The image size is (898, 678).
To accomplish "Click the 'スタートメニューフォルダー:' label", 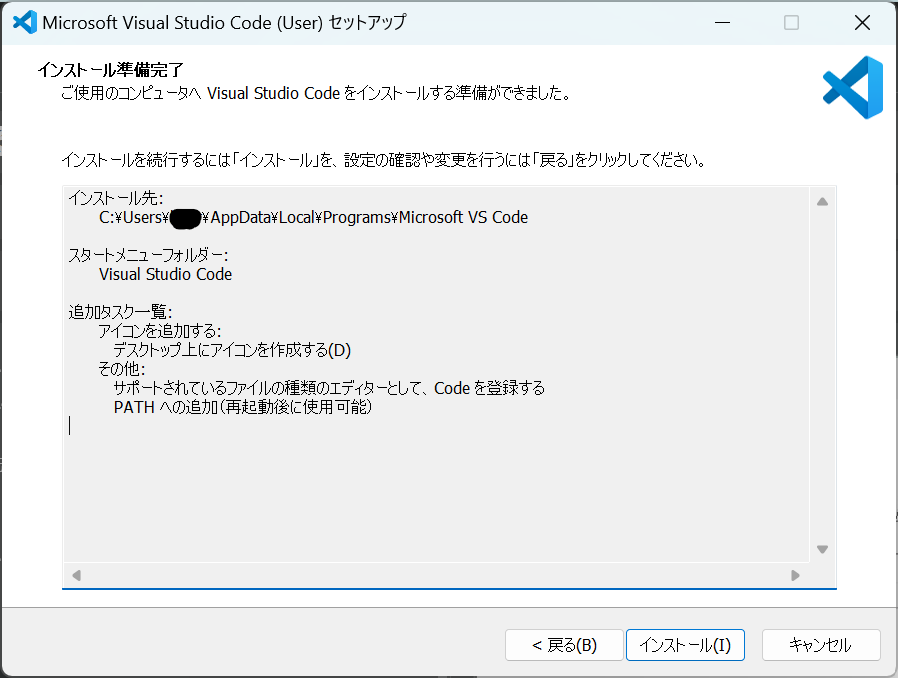I will 148,255.
